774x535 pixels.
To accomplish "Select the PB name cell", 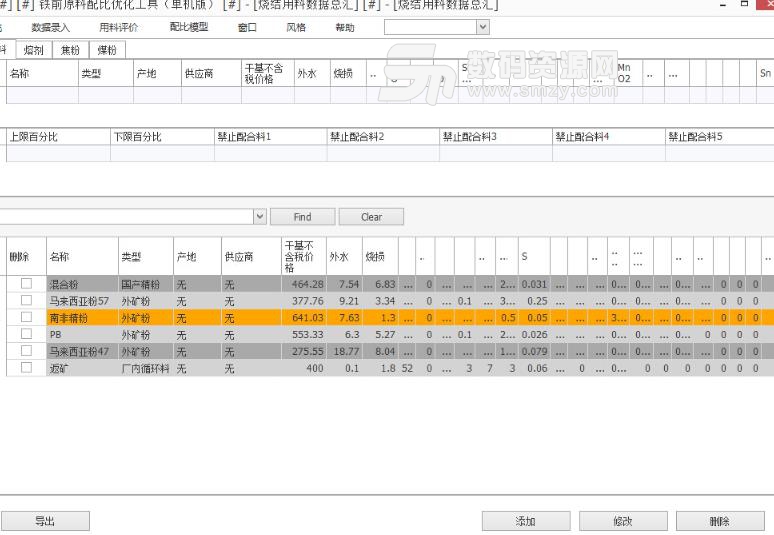I will (82, 335).
